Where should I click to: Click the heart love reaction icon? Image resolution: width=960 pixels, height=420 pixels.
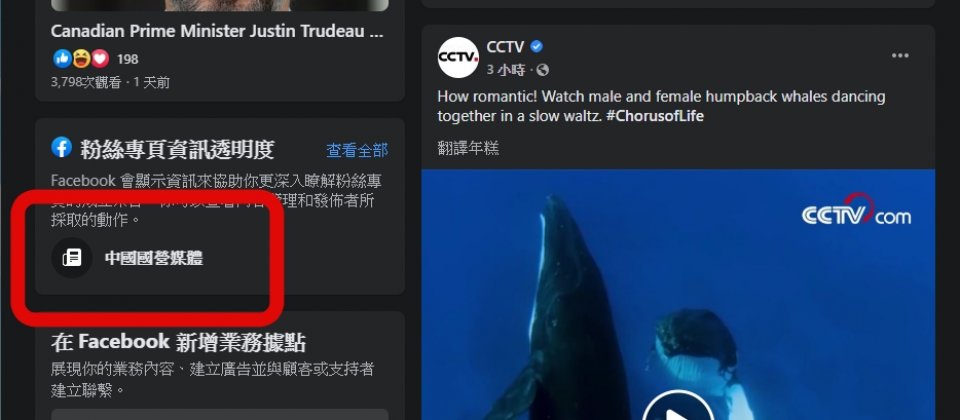[x=100, y=59]
